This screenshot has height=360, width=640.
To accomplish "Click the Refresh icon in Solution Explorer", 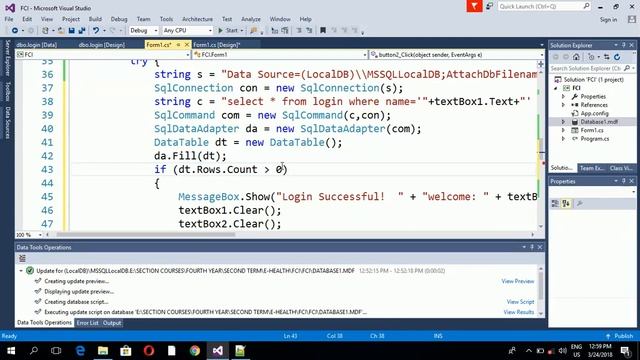I will (617, 57).
